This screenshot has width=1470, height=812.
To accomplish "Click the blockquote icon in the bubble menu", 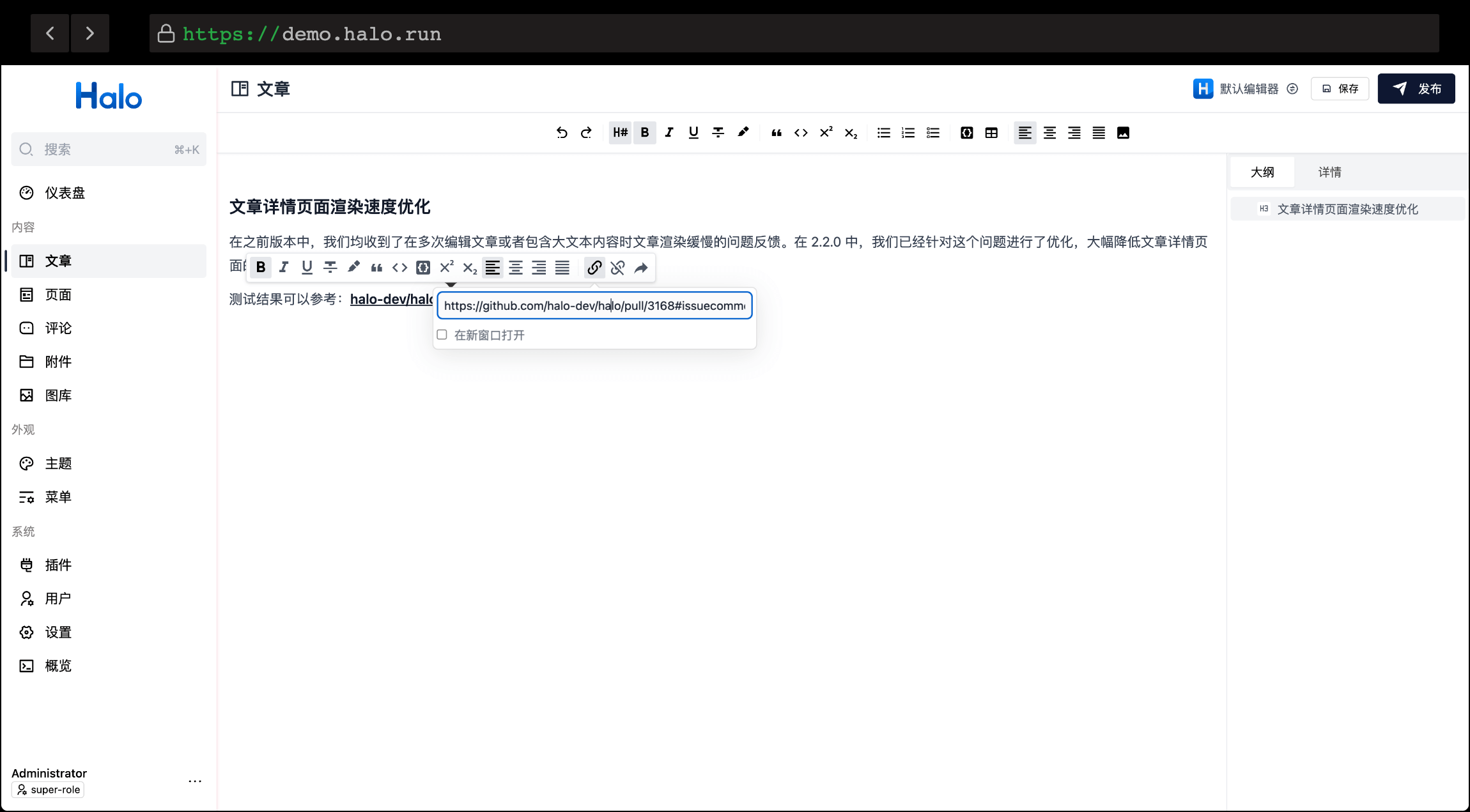I will click(376, 267).
